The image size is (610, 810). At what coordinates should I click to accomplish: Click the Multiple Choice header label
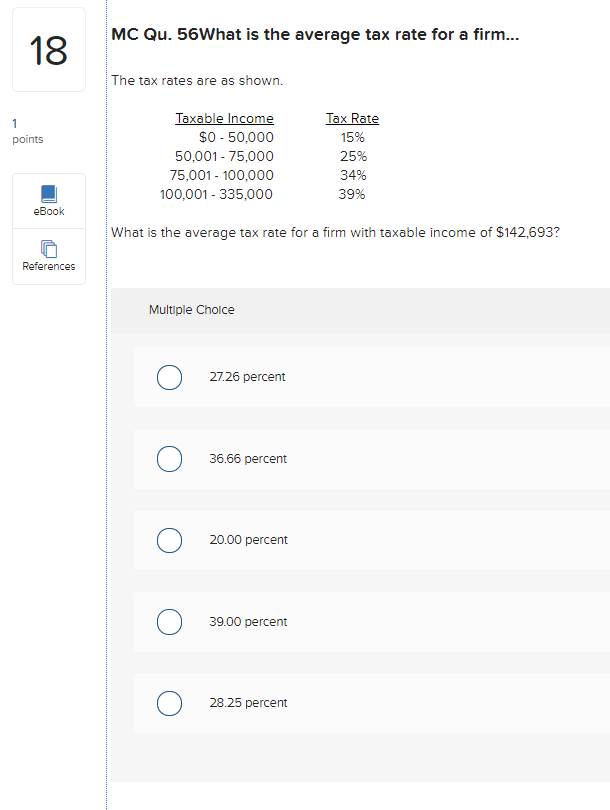pyautogui.click(x=192, y=310)
